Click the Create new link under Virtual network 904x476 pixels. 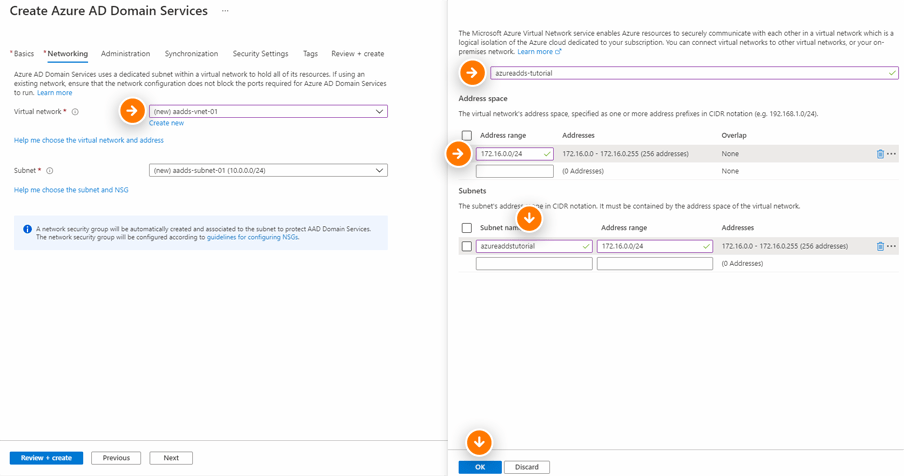[166, 123]
